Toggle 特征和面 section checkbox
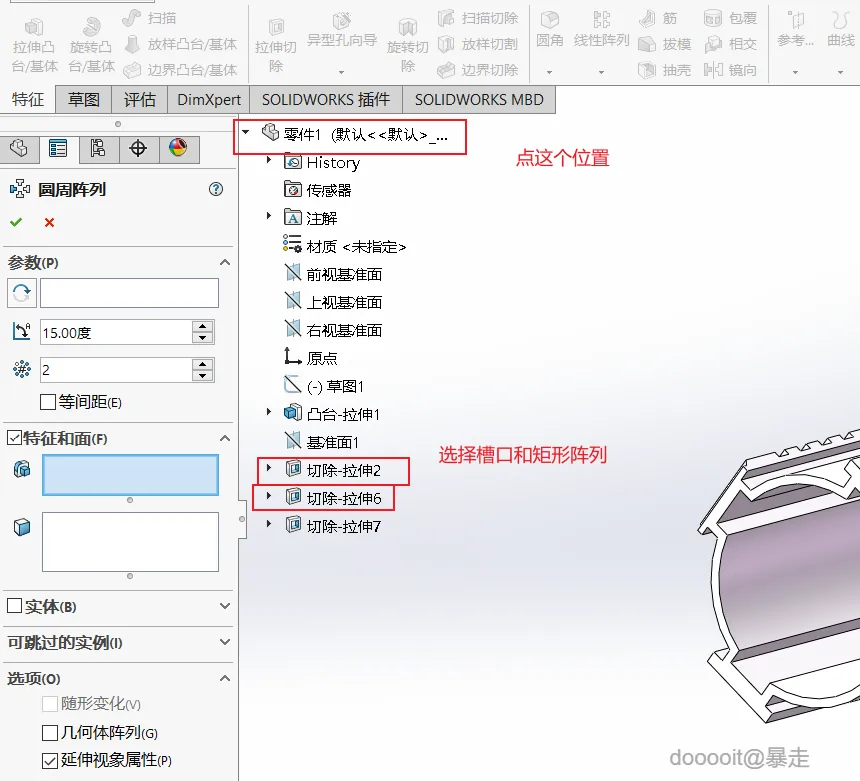The height and width of the screenshot is (781, 860). pos(14,438)
